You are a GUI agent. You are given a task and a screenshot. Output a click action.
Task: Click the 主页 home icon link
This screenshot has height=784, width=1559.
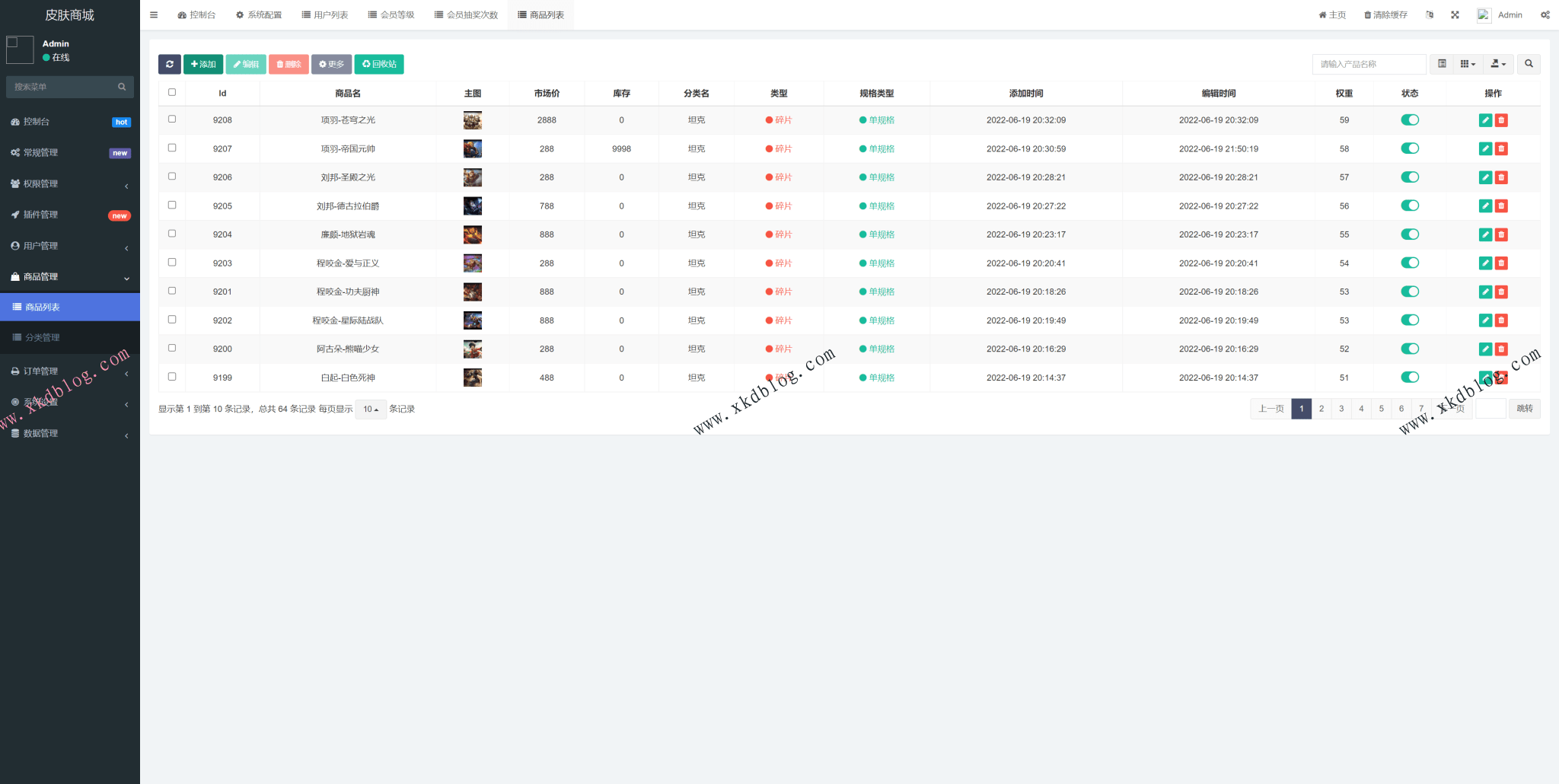1332,15
